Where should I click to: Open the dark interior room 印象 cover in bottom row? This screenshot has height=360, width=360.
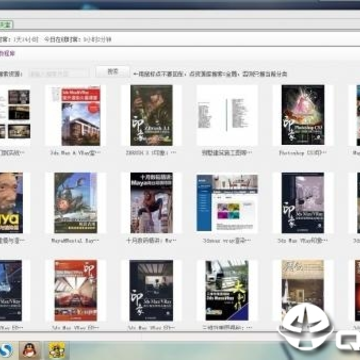tap(151, 290)
